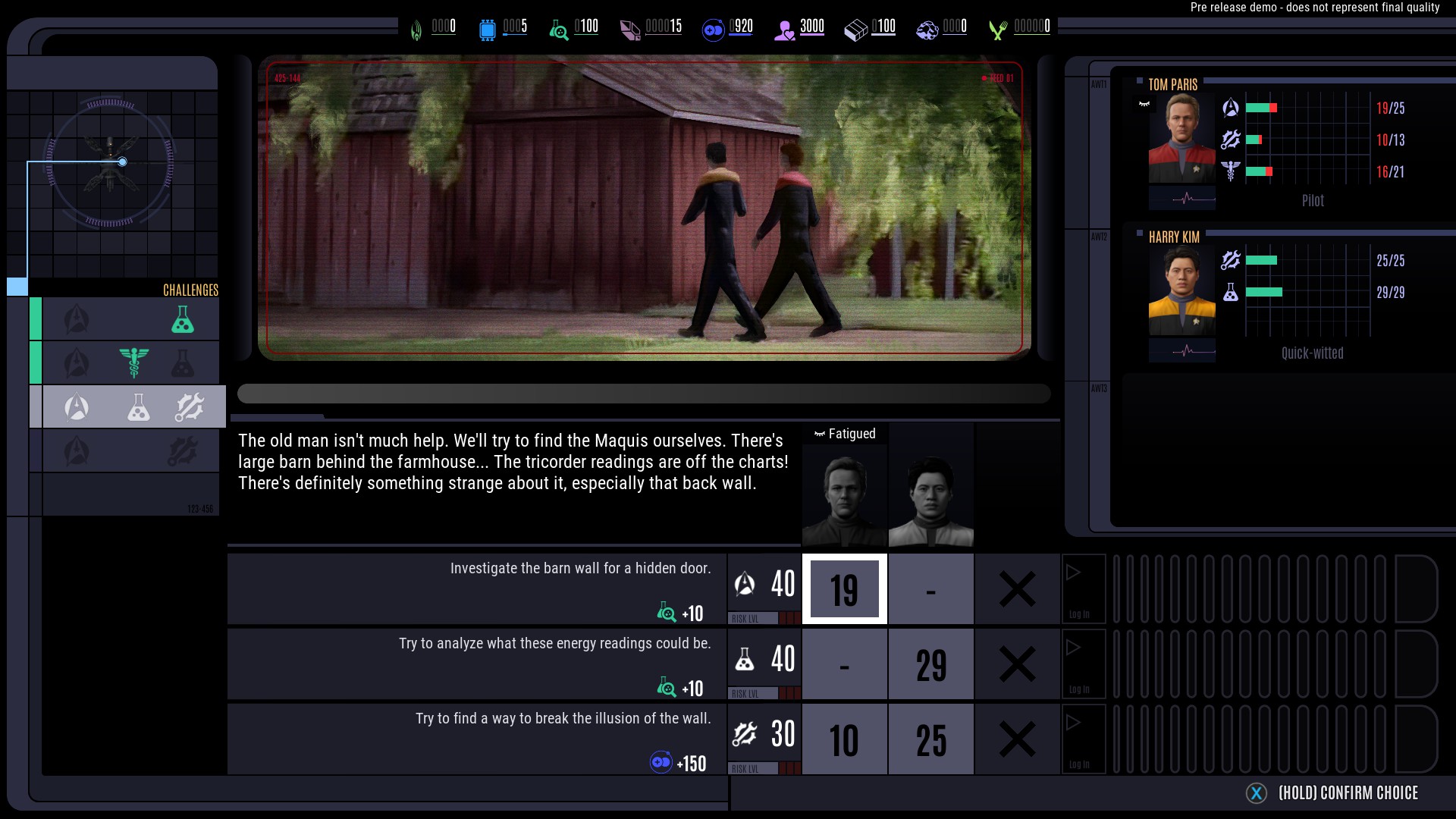Expand the Log In arrow on second option row

point(1074,648)
